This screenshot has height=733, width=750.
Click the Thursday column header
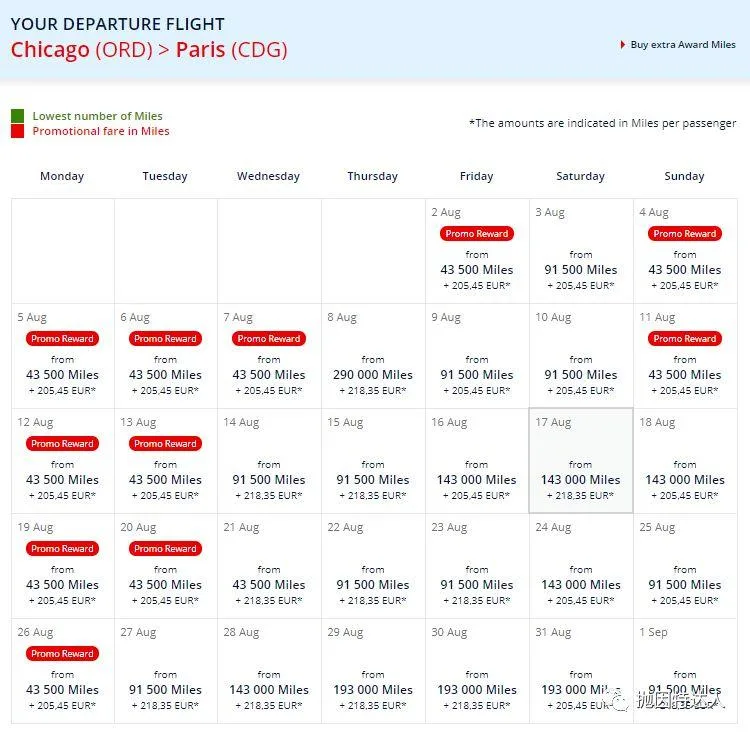(373, 176)
